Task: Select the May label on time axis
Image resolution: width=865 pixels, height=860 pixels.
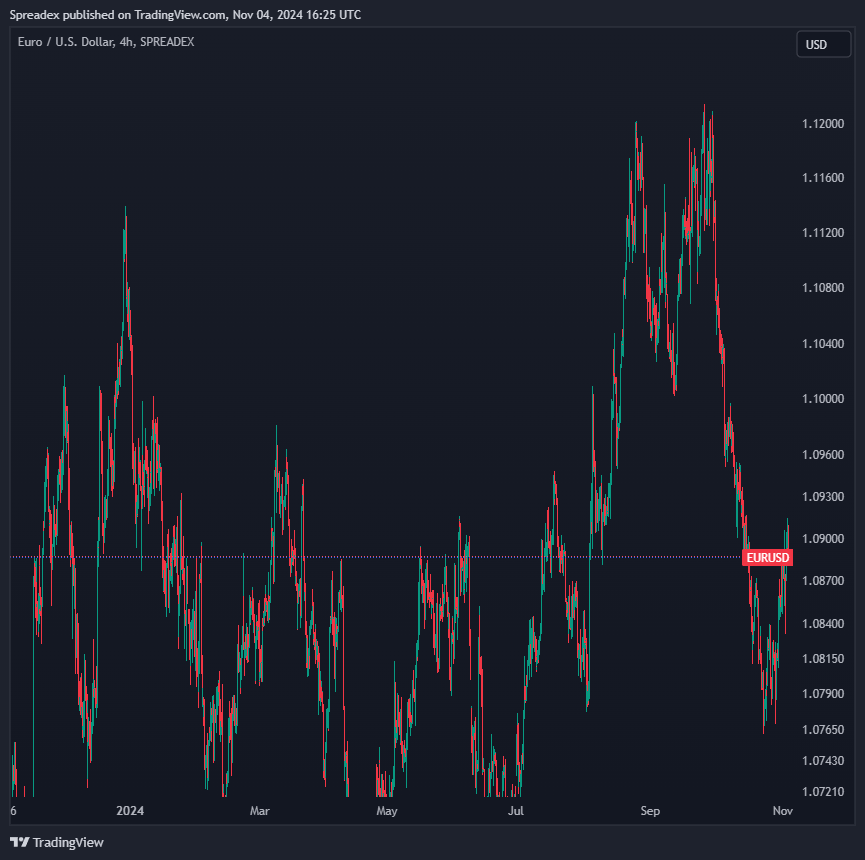Action: 387,810
